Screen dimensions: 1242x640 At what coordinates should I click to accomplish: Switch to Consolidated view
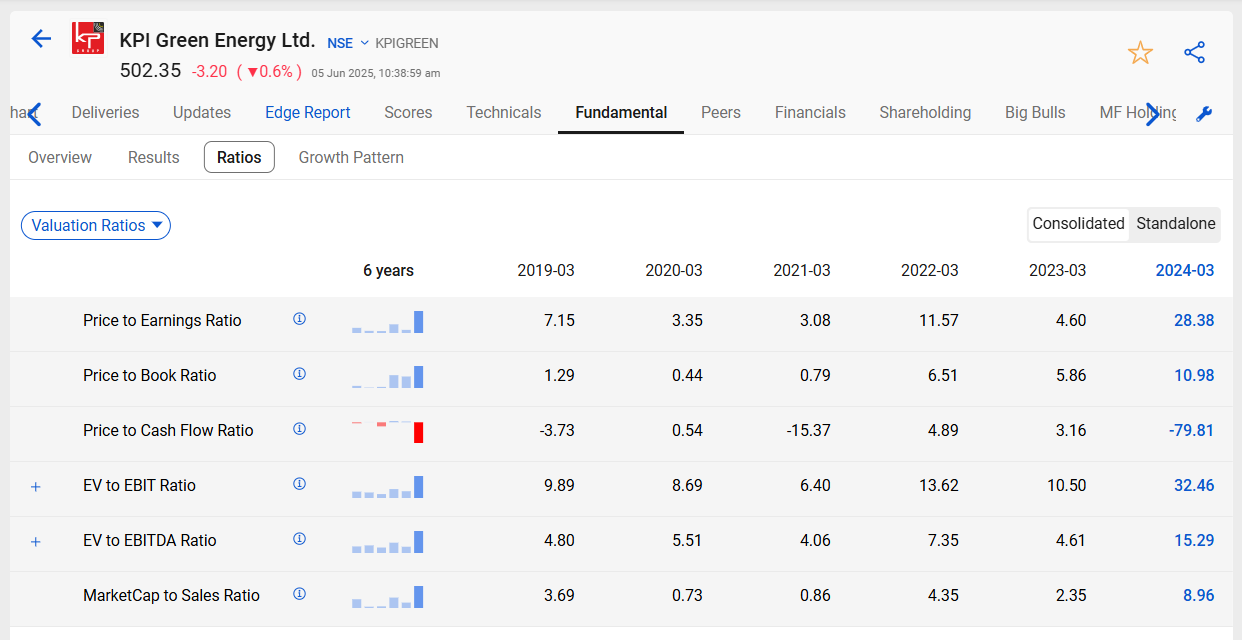click(1078, 224)
